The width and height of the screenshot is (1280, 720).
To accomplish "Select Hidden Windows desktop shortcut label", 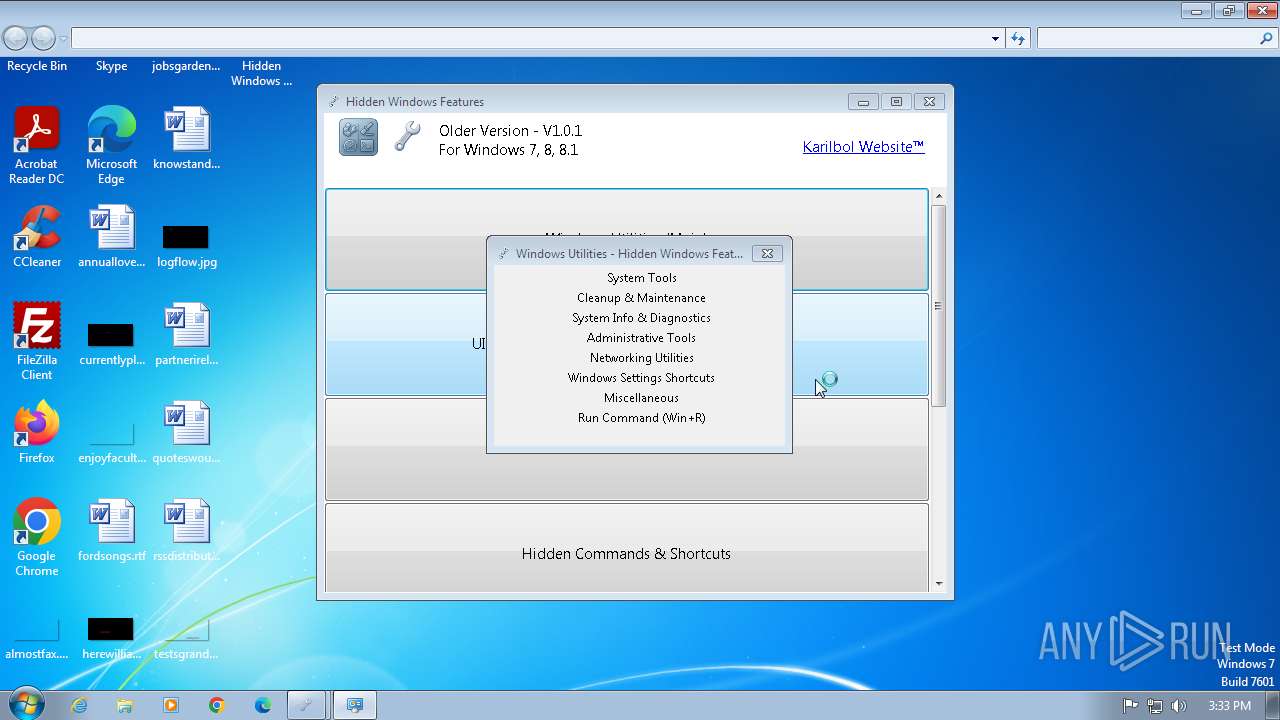I will [x=261, y=73].
